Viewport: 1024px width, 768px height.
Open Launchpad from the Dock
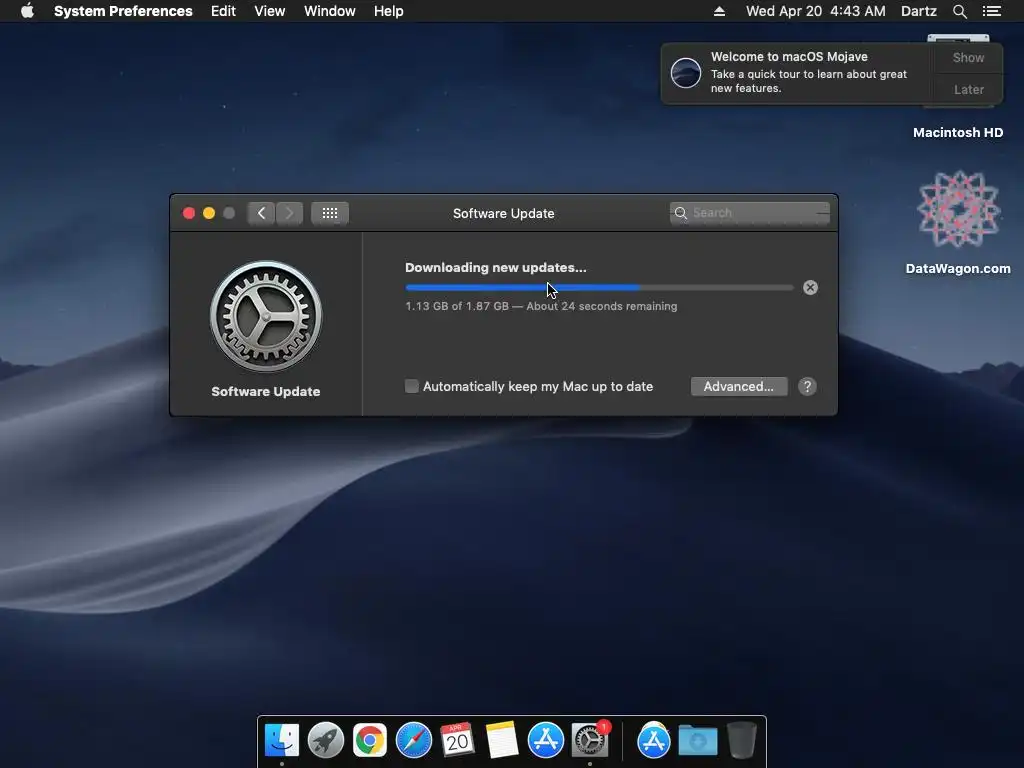coord(325,740)
